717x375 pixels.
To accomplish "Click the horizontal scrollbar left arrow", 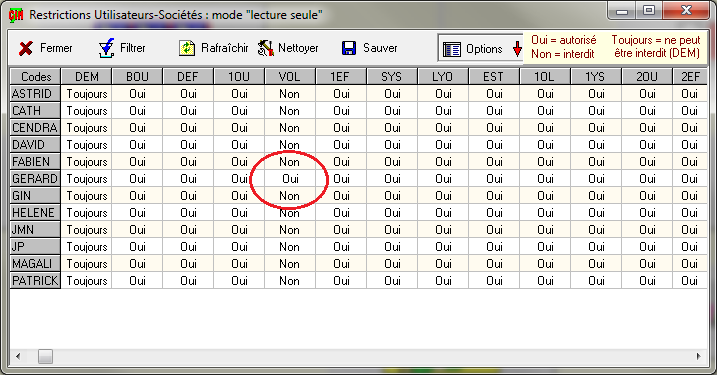I will click(18, 356).
